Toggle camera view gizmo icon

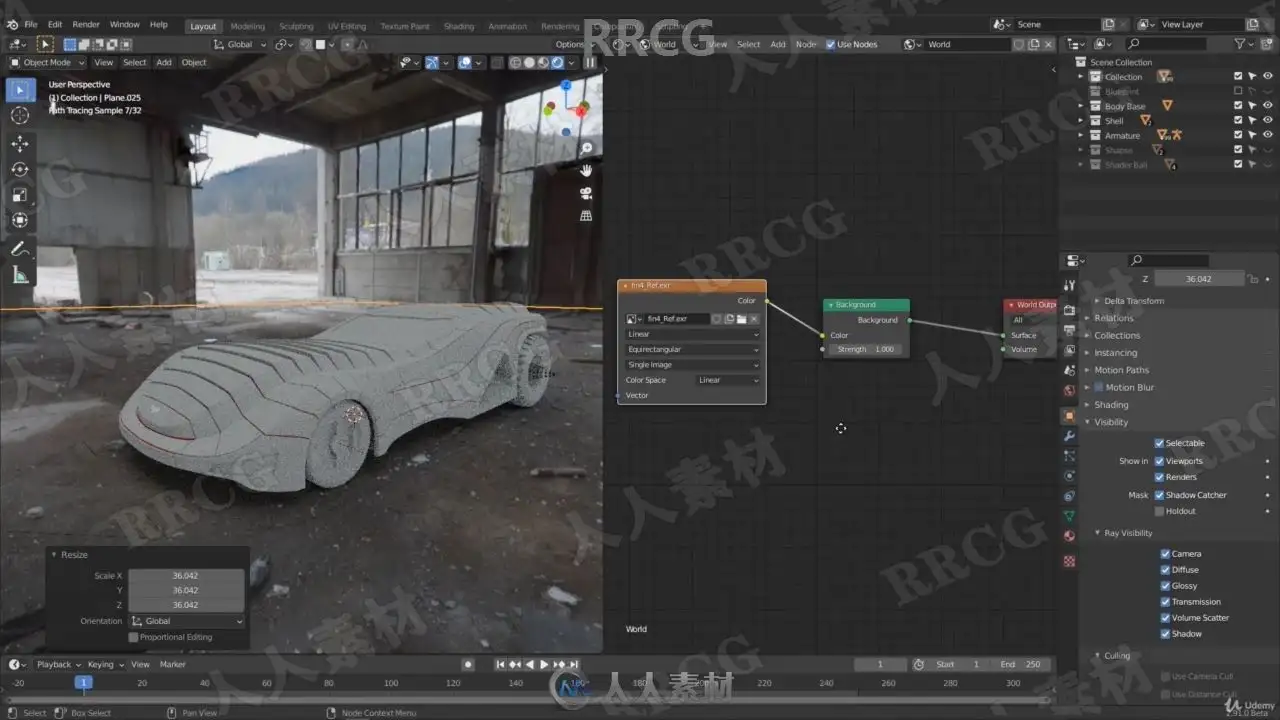[x=586, y=193]
